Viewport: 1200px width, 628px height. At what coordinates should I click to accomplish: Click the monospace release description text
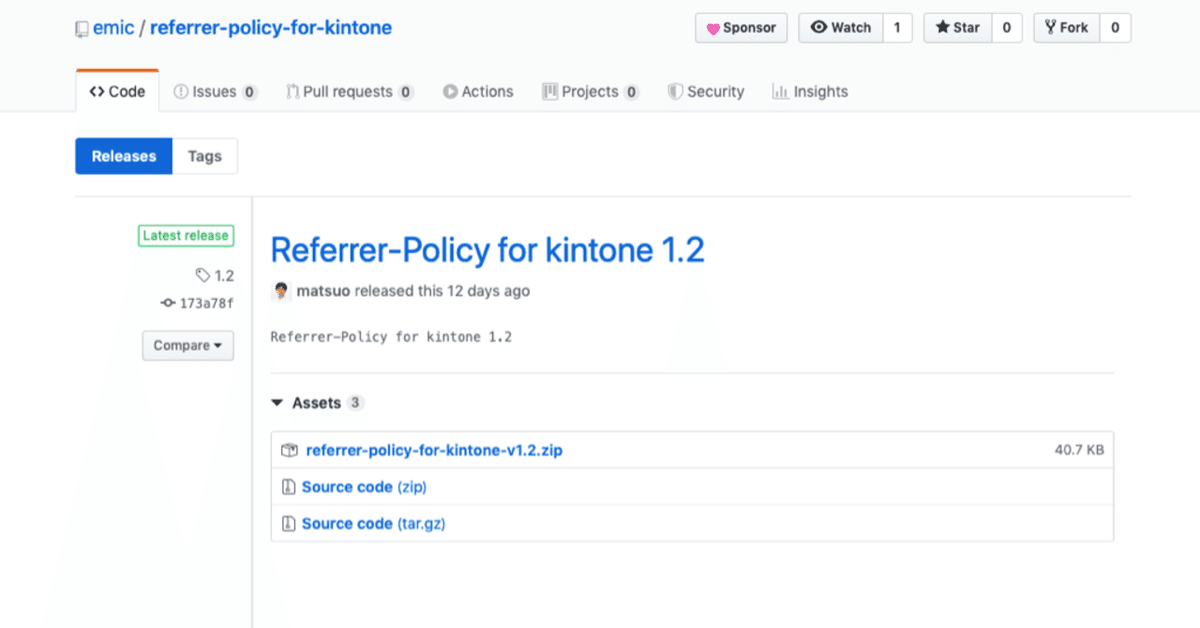[x=391, y=337]
